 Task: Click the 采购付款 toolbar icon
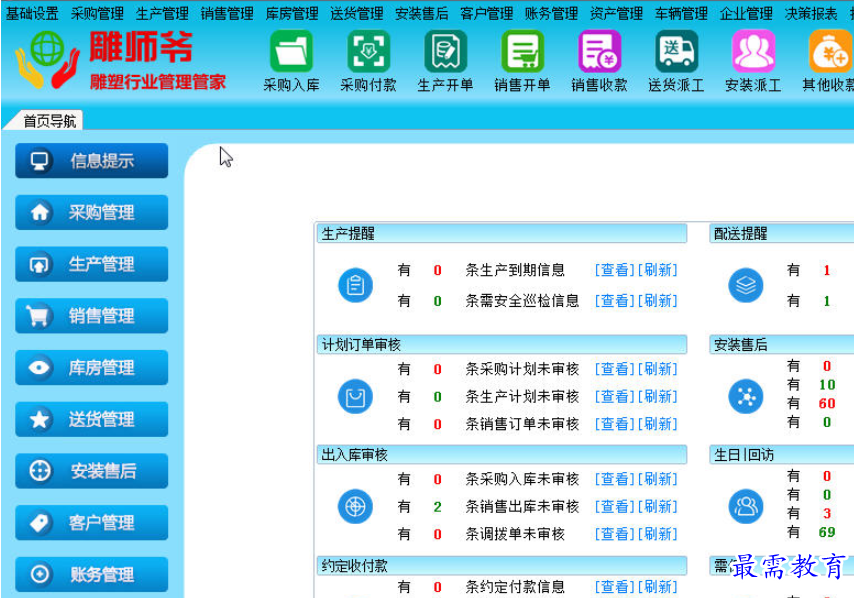pyautogui.click(x=368, y=52)
